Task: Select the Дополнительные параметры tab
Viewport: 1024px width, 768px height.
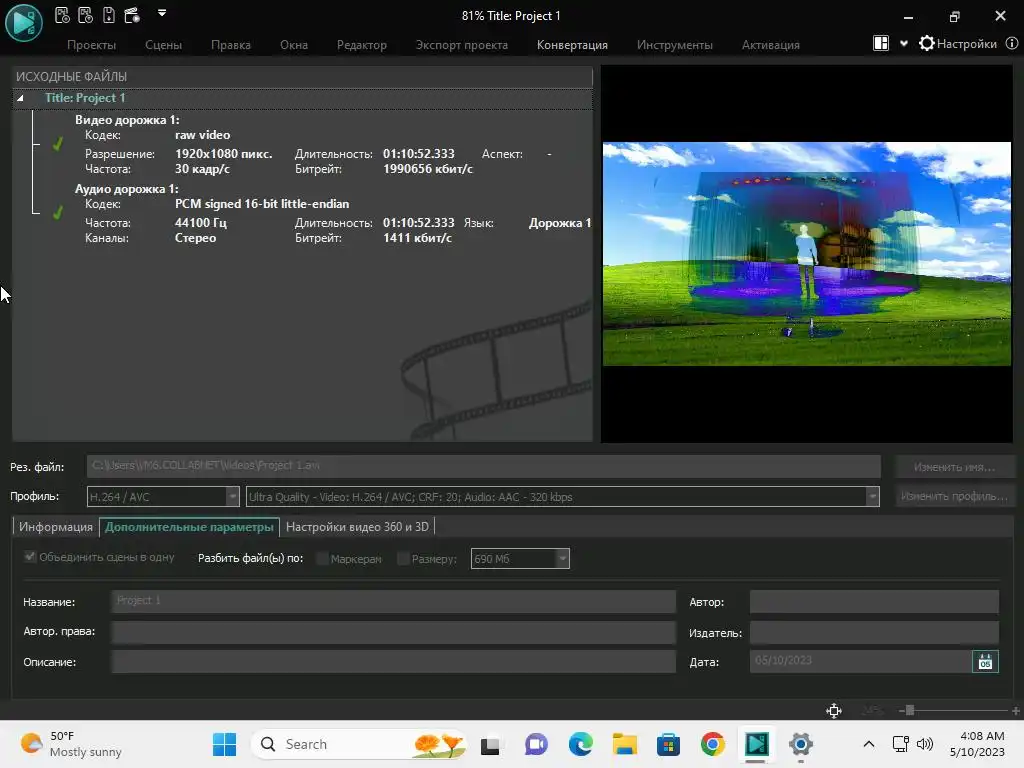Action: (x=189, y=527)
